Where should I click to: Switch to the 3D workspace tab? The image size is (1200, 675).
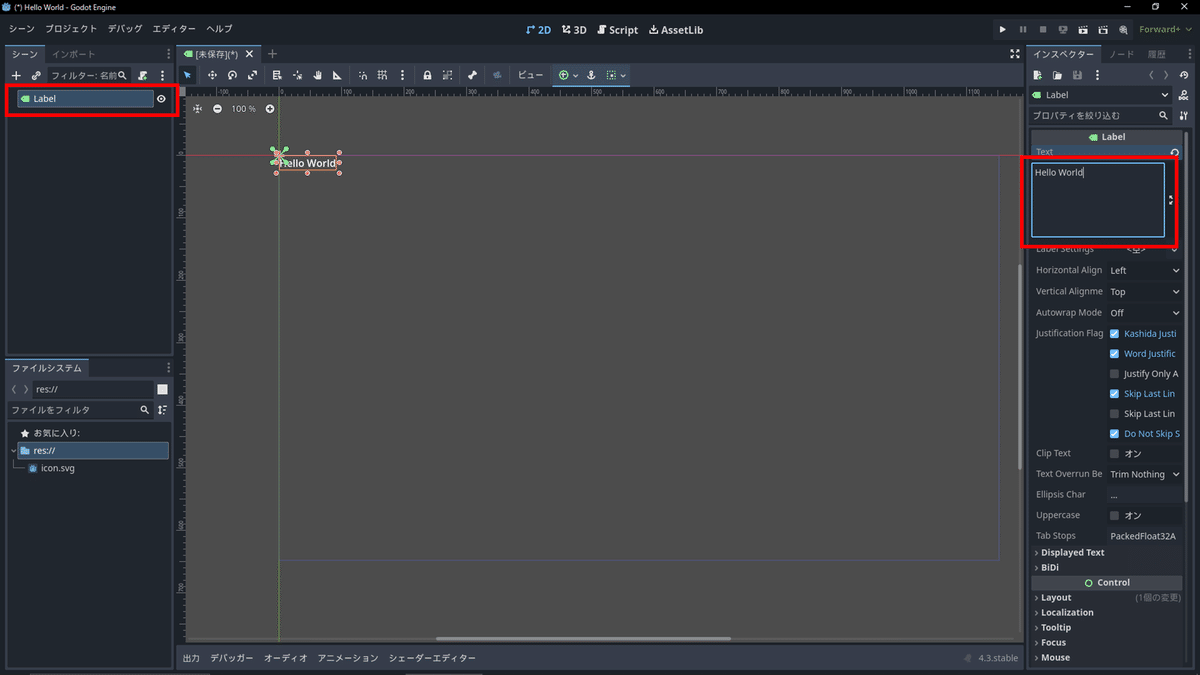pos(573,29)
